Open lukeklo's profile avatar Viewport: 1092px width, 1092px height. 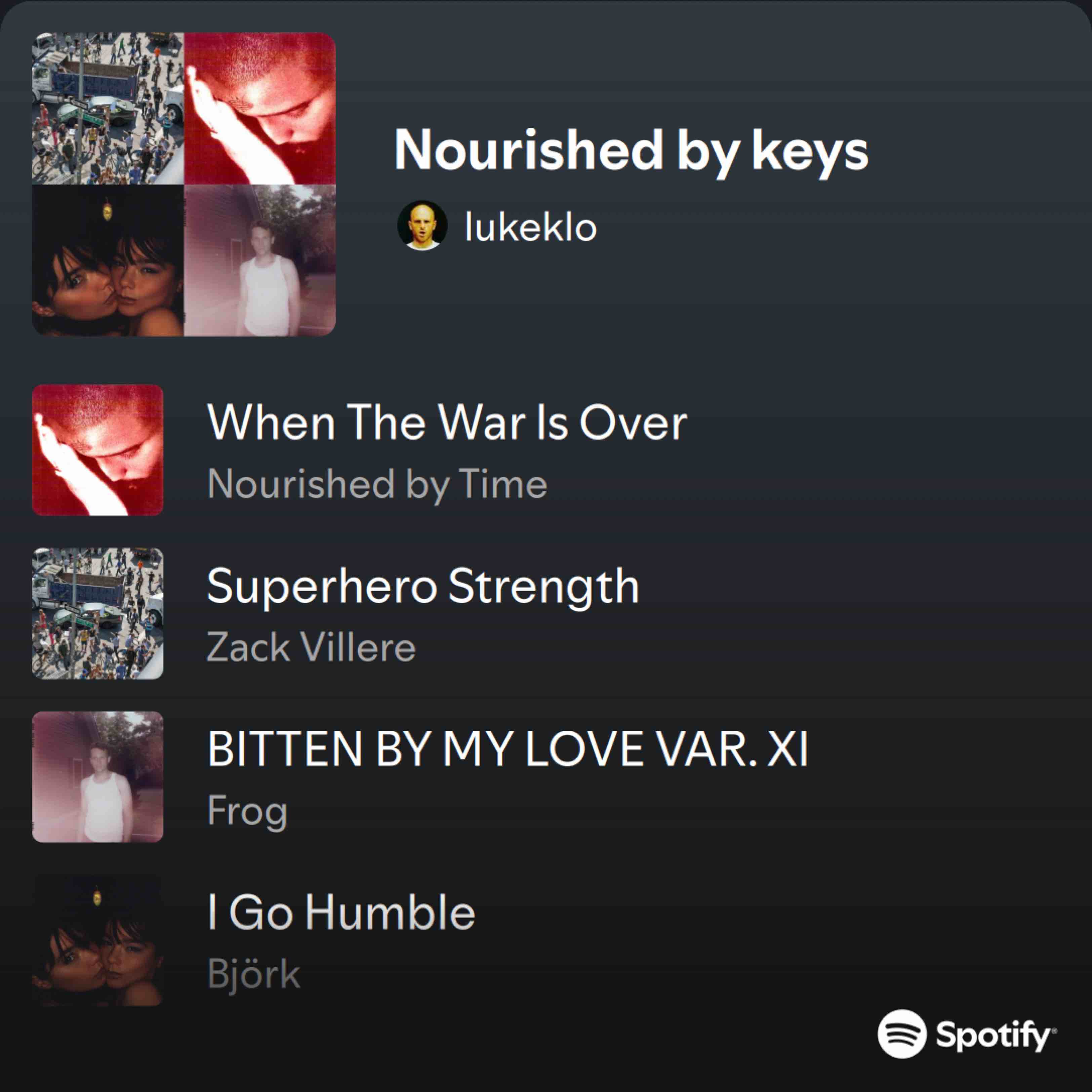[x=422, y=226]
